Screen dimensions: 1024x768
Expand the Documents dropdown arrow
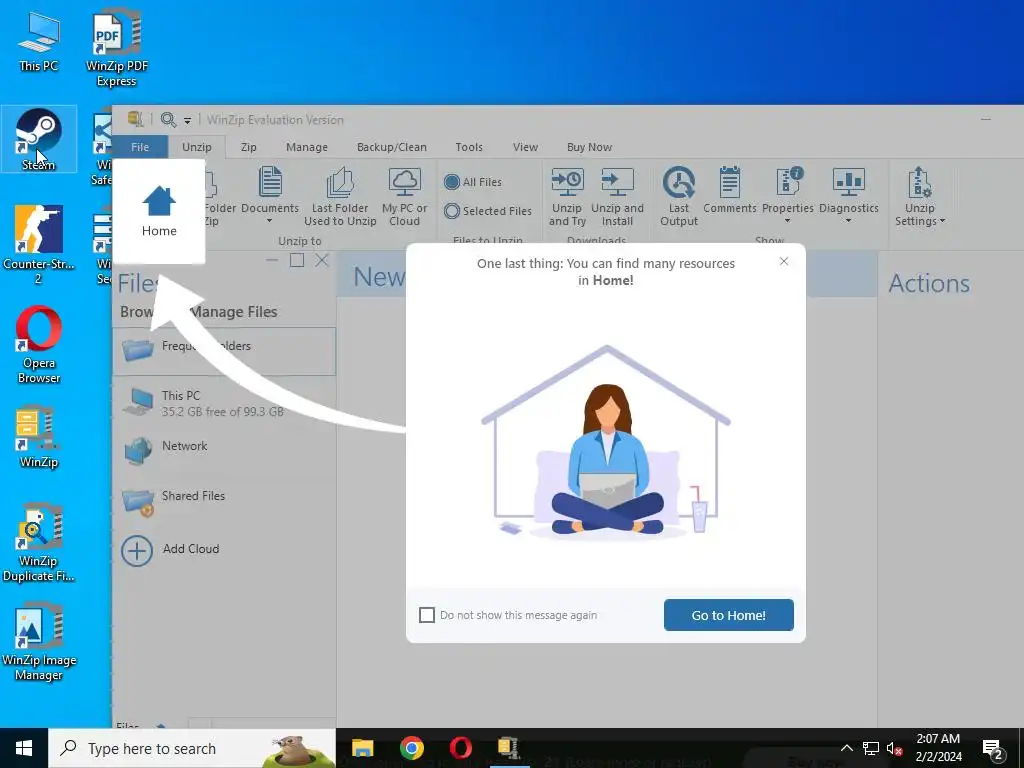point(270,221)
